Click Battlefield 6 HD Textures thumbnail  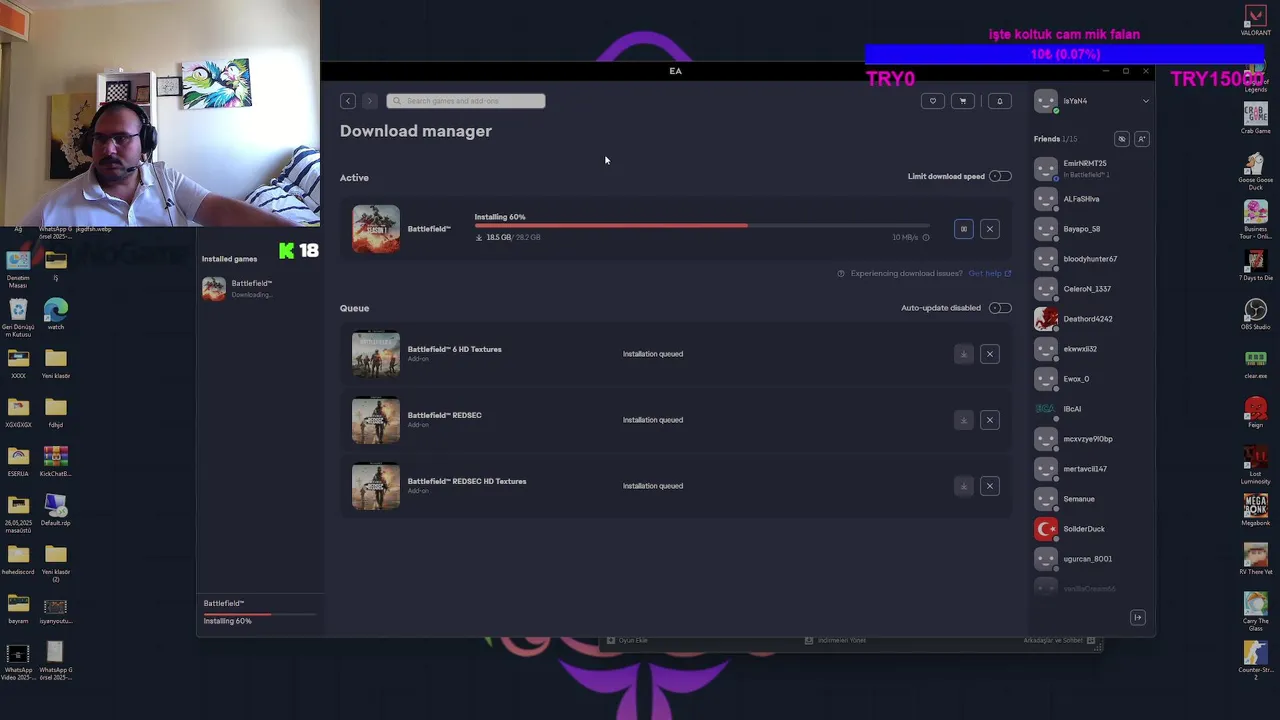(376, 354)
